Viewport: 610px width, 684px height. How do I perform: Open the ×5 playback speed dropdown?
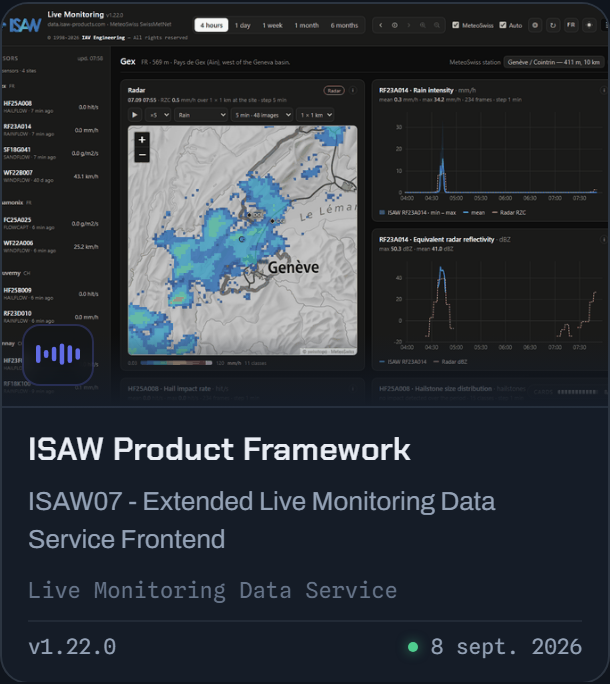158,115
